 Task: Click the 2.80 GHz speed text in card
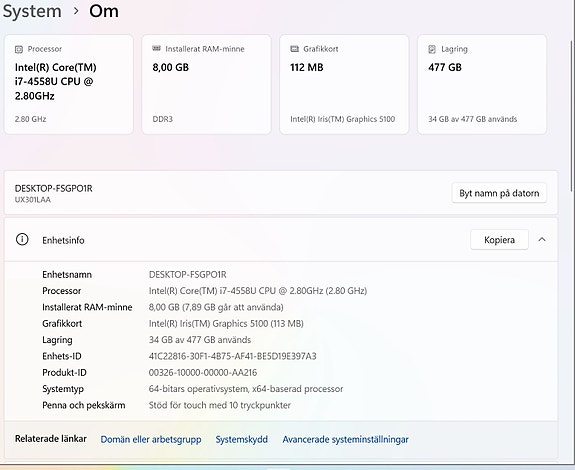(x=30, y=119)
